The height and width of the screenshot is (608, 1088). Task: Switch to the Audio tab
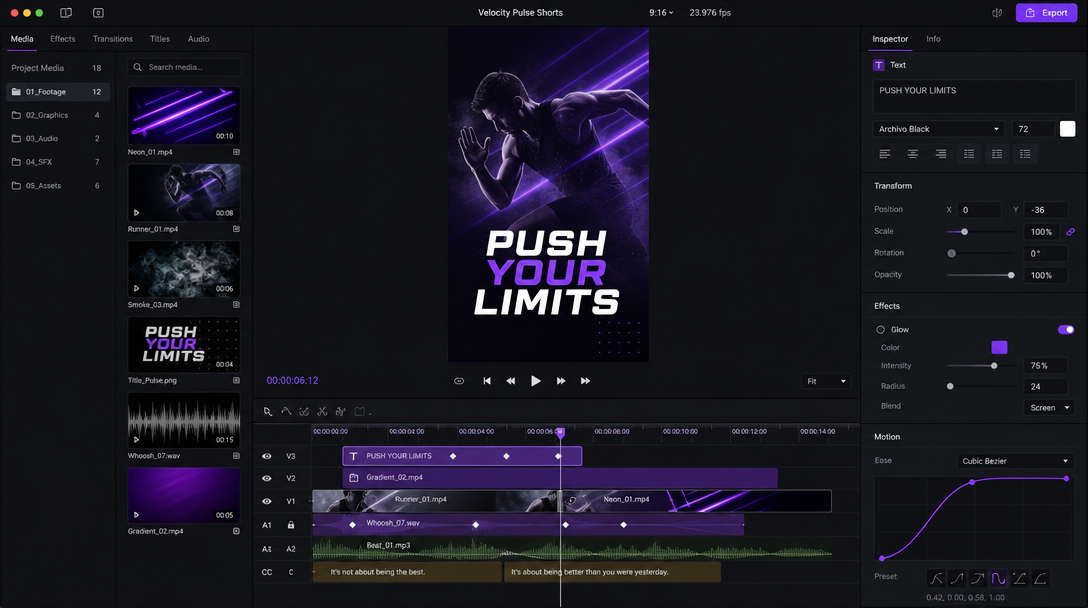pos(198,39)
